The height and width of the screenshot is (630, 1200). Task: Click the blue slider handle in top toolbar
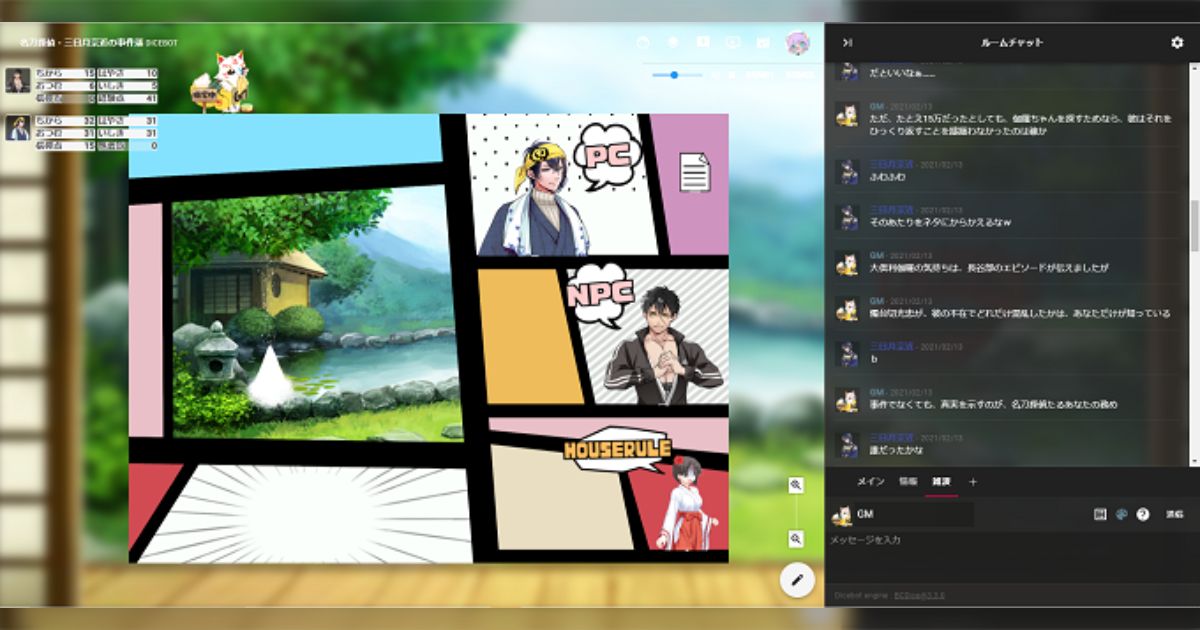674,75
